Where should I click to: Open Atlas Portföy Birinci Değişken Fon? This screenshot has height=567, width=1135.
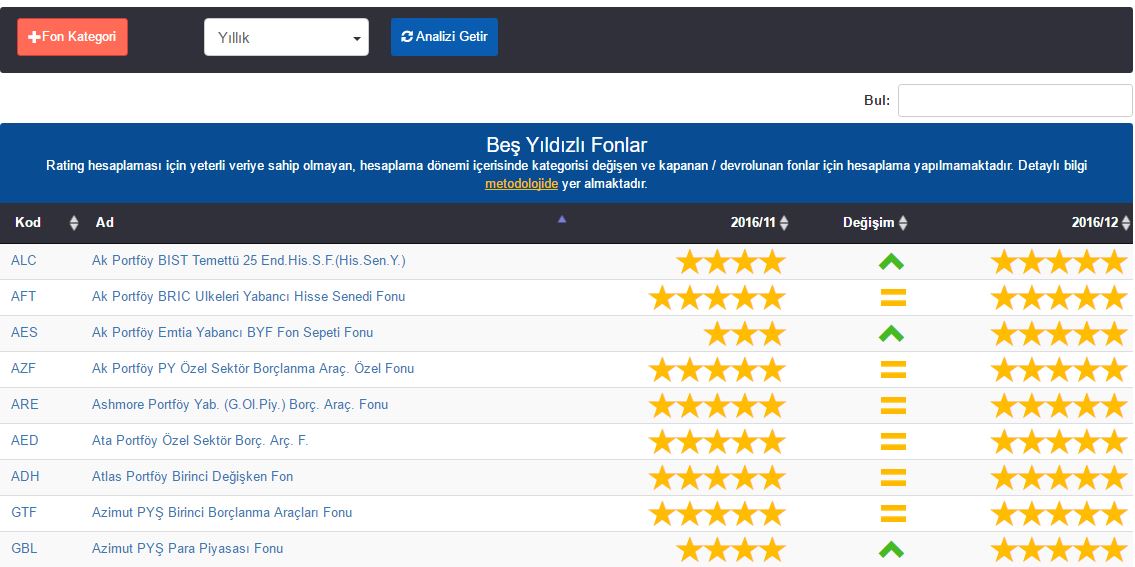click(193, 476)
